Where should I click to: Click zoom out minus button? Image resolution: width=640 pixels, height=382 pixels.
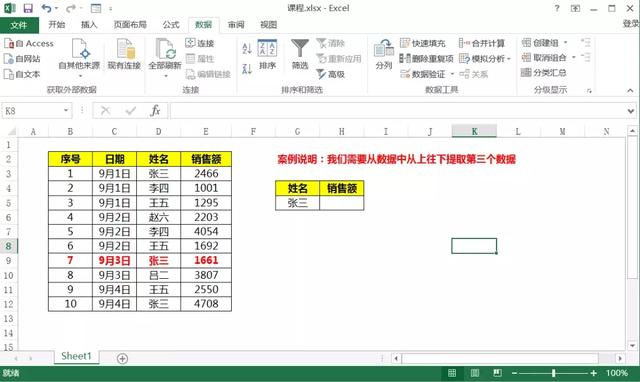tap(514, 373)
